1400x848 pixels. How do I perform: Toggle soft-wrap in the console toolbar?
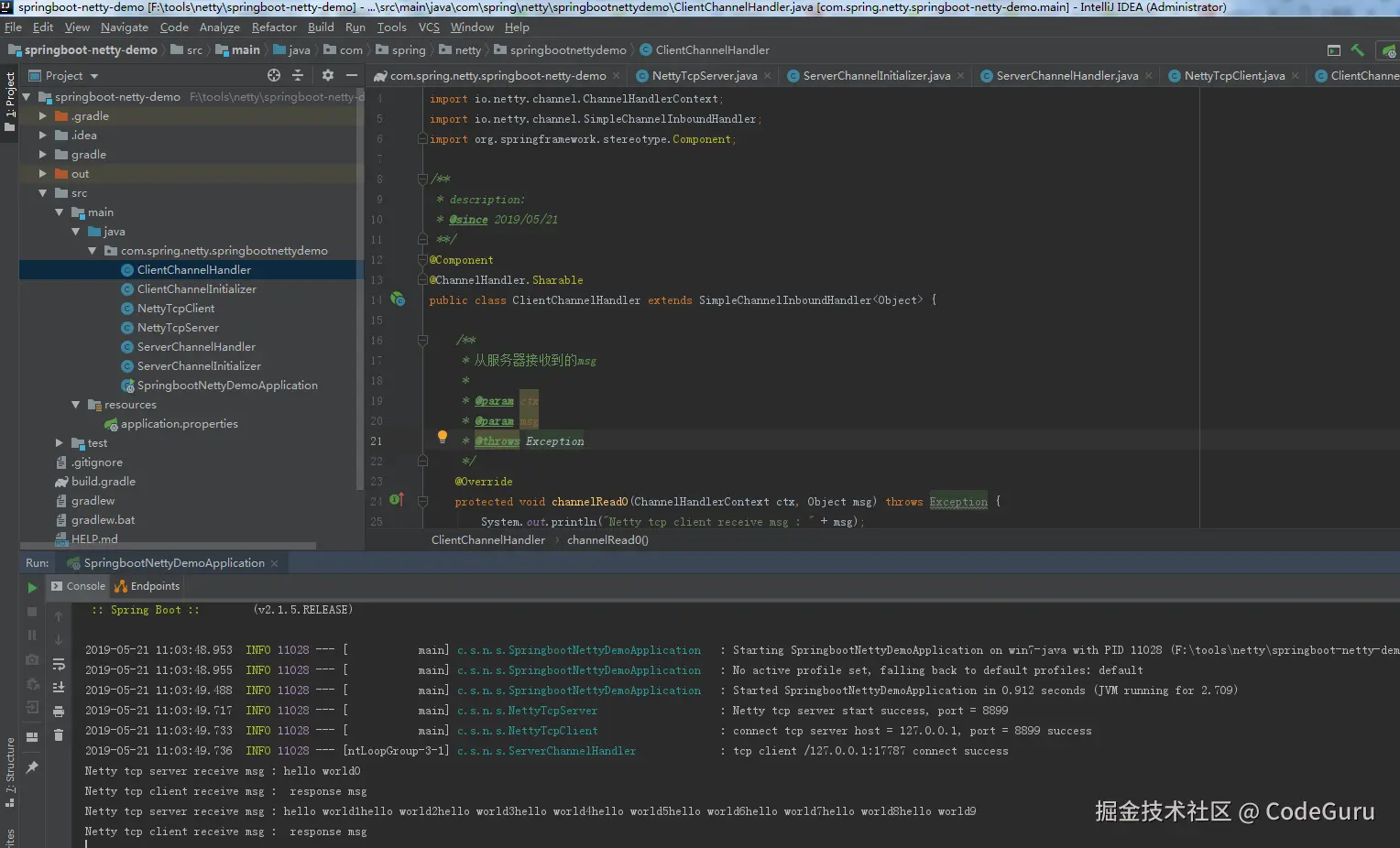click(59, 664)
